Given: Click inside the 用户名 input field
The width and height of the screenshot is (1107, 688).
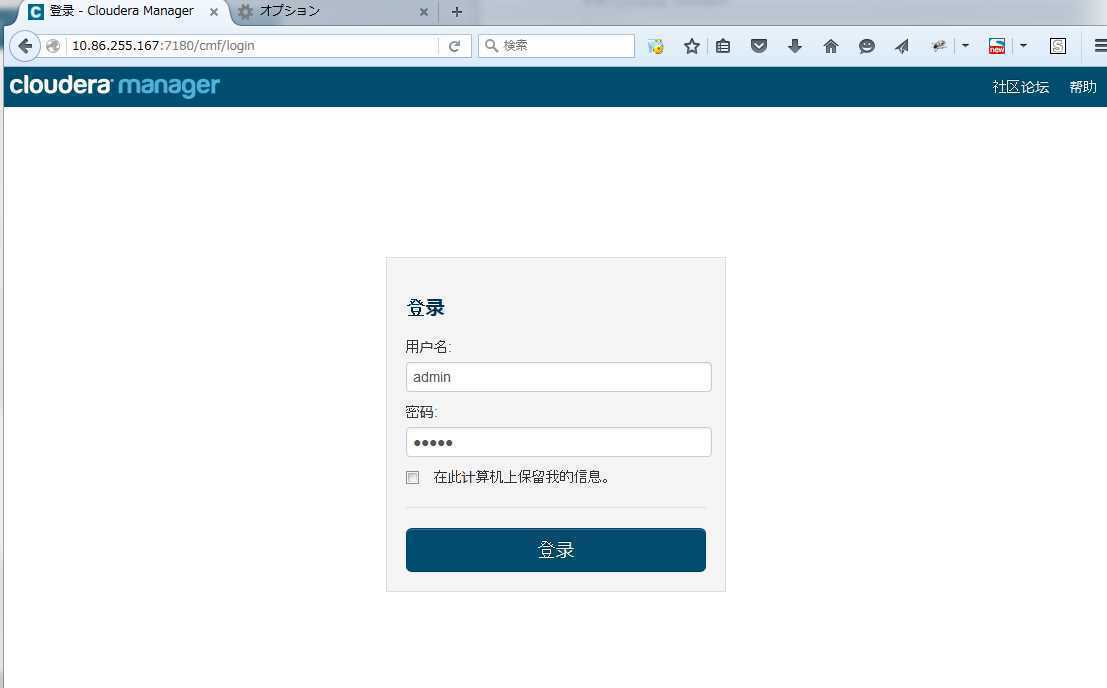Looking at the screenshot, I should tap(558, 377).
